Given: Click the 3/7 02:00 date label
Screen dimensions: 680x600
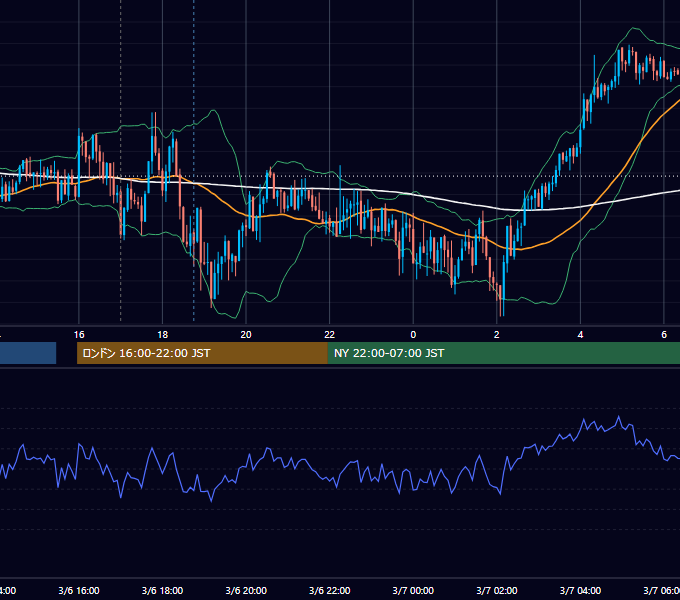Looking at the screenshot, I should (x=497, y=590).
